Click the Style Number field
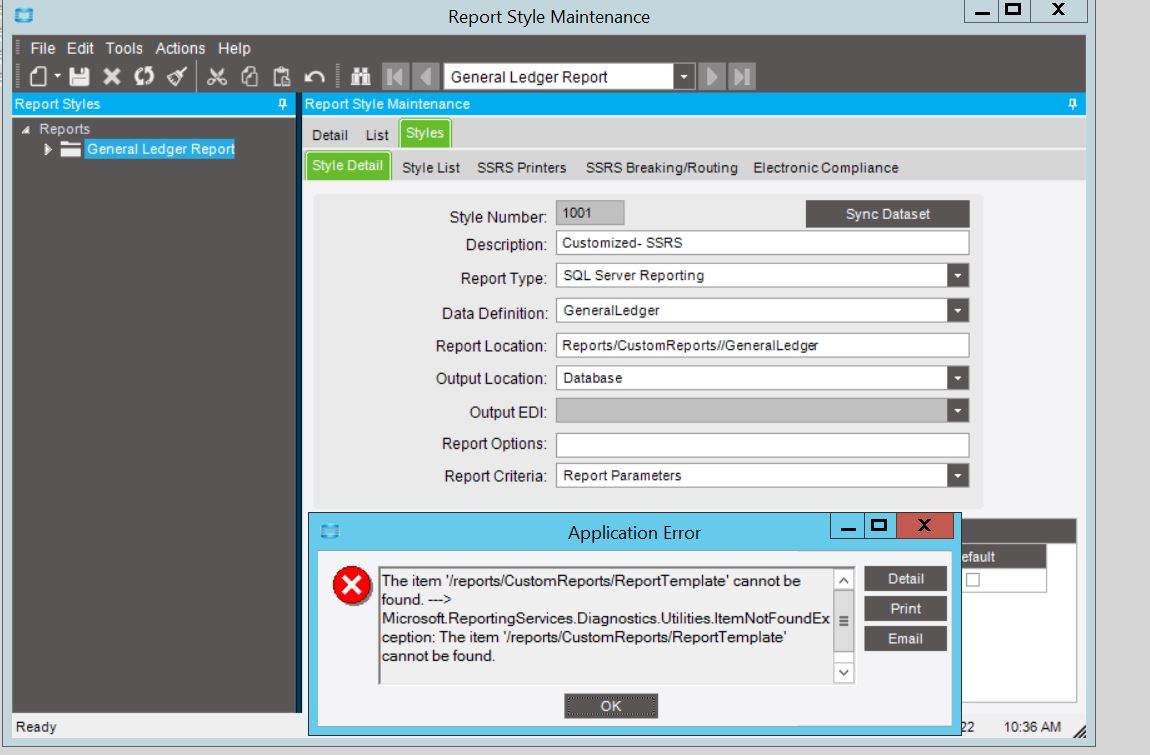The height and width of the screenshot is (755, 1150). click(x=590, y=213)
